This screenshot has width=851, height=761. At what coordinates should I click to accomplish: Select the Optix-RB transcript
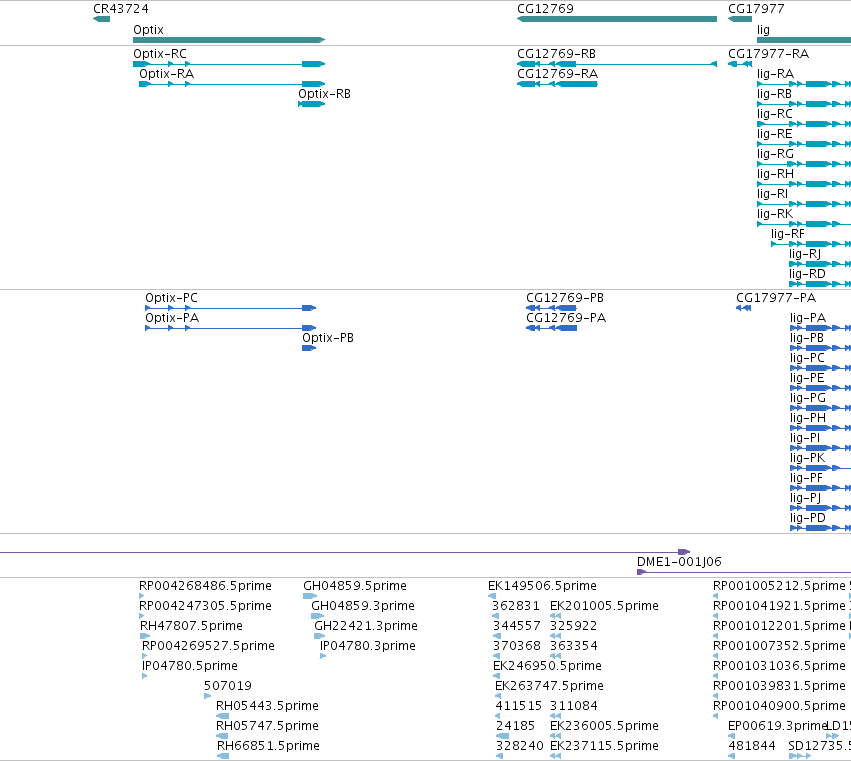(x=312, y=104)
